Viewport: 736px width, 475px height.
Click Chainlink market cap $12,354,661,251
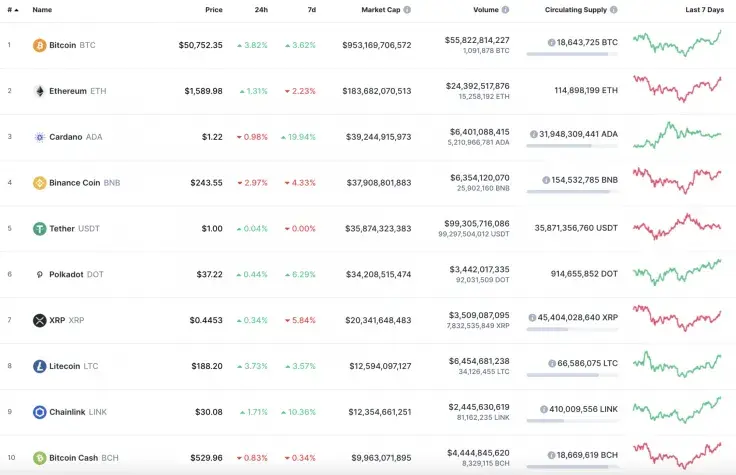pos(380,412)
